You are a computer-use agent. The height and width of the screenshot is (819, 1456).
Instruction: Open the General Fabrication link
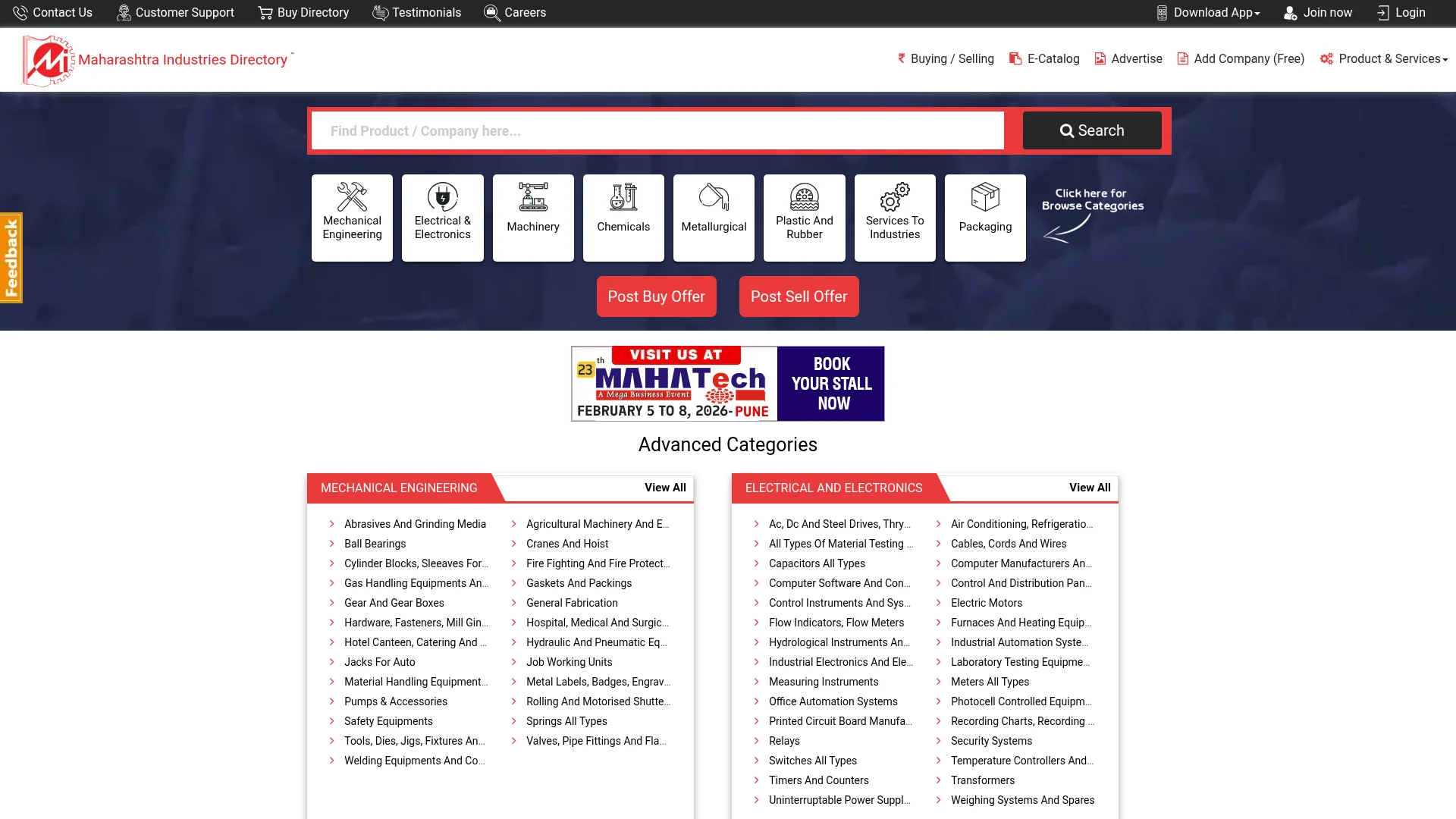point(572,603)
